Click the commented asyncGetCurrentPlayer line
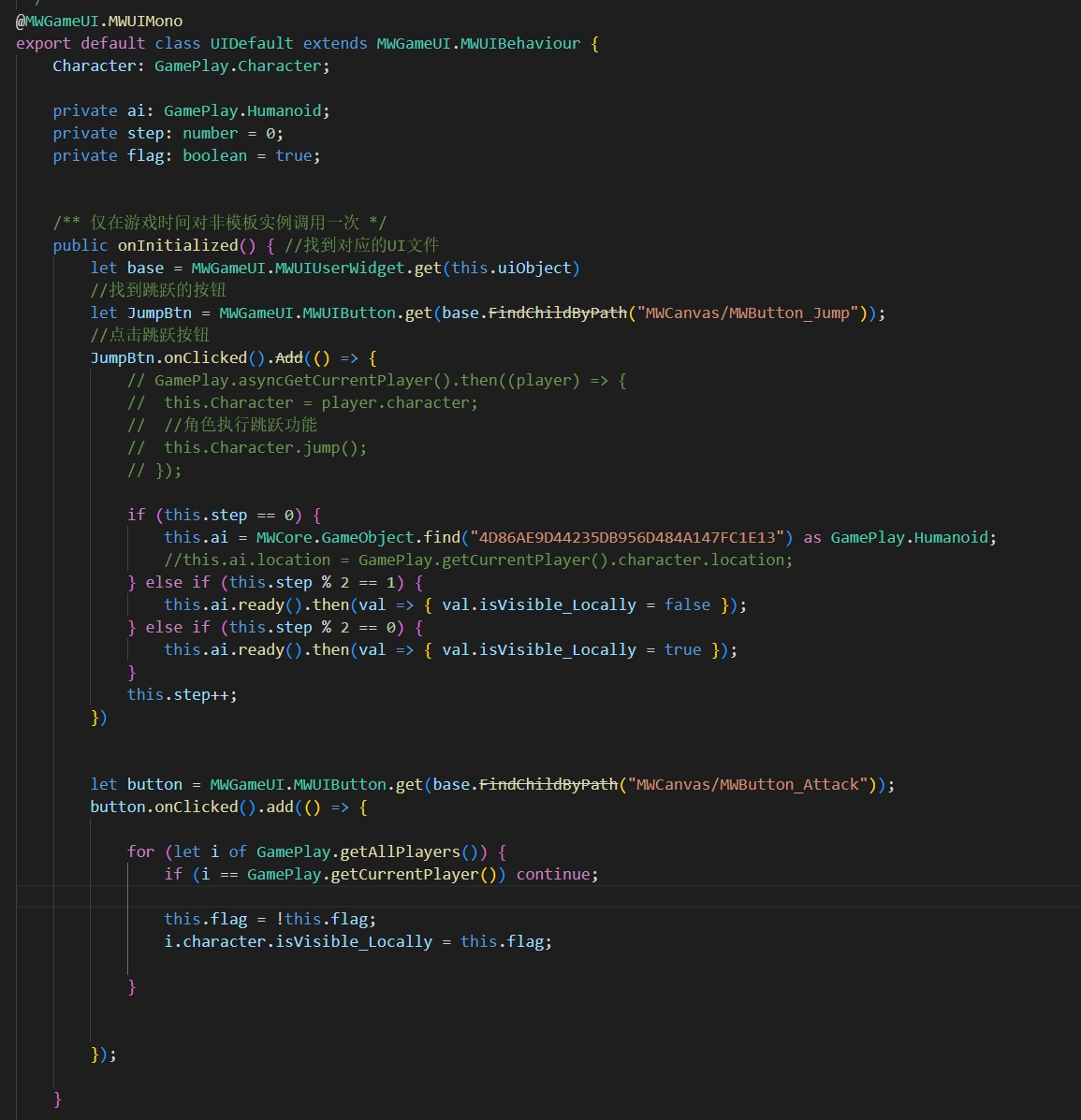The width and height of the screenshot is (1081, 1120). coord(376,380)
